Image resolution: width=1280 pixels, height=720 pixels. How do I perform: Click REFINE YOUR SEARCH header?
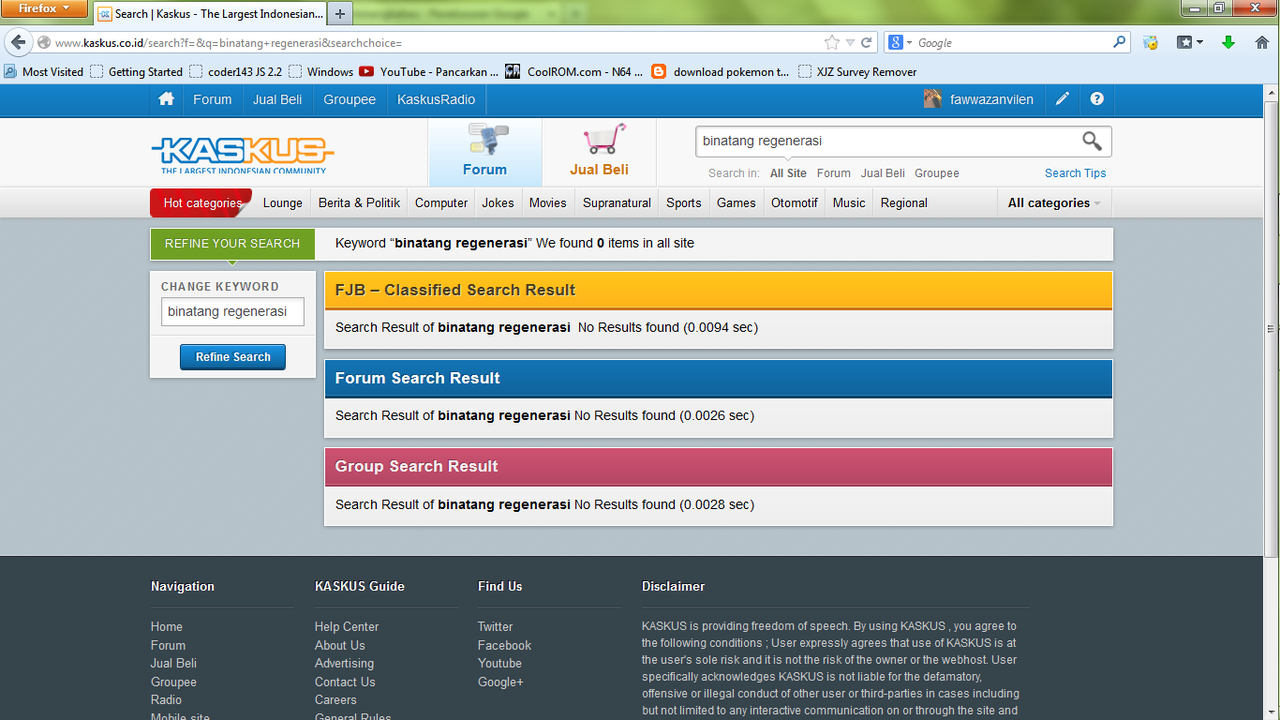click(x=232, y=243)
